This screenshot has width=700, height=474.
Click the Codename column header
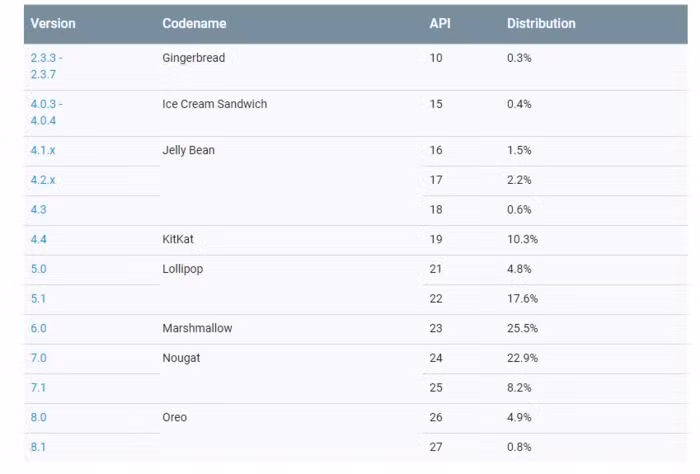pyautogui.click(x=194, y=23)
